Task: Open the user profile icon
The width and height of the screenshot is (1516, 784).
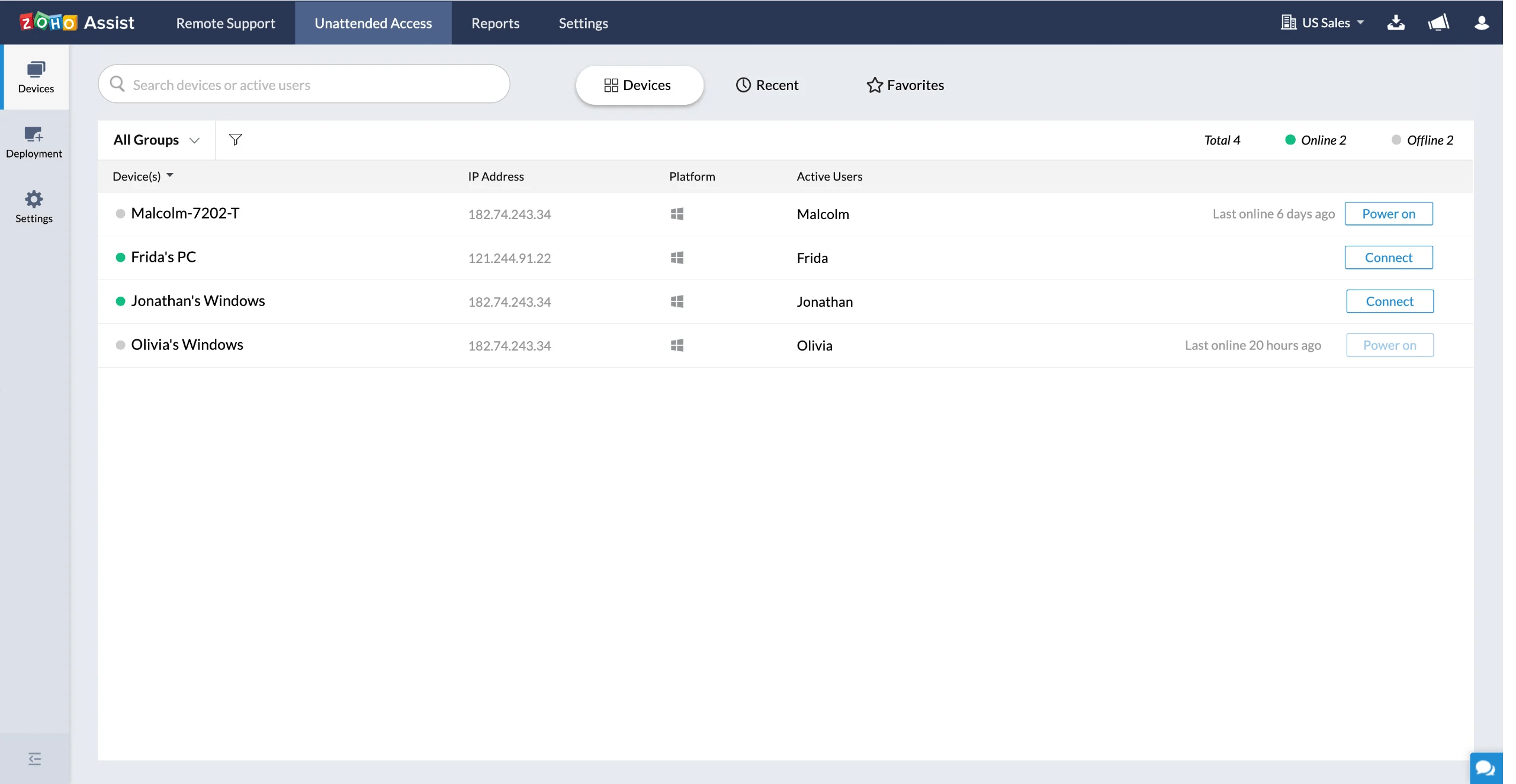Action: coord(1481,23)
